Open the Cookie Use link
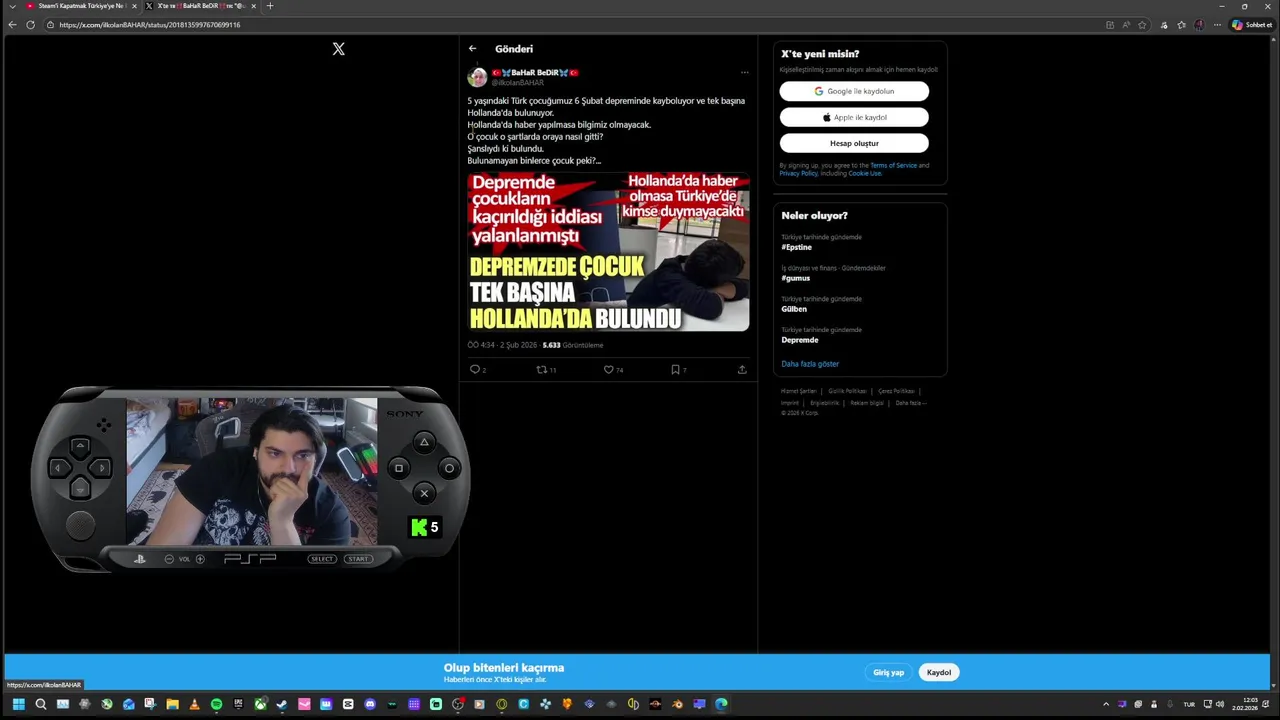Image resolution: width=1280 pixels, height=720 pixels. pos(865,173)
